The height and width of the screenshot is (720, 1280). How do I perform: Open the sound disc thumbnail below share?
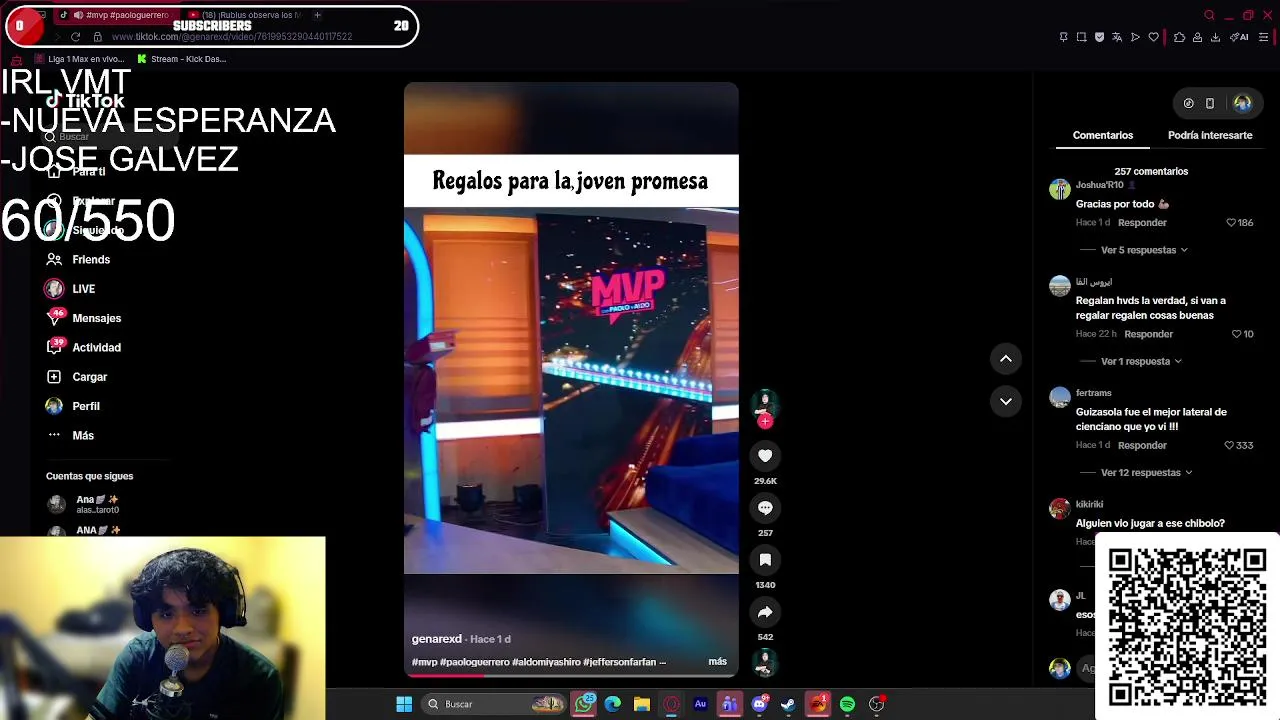(x=765, y=662)
